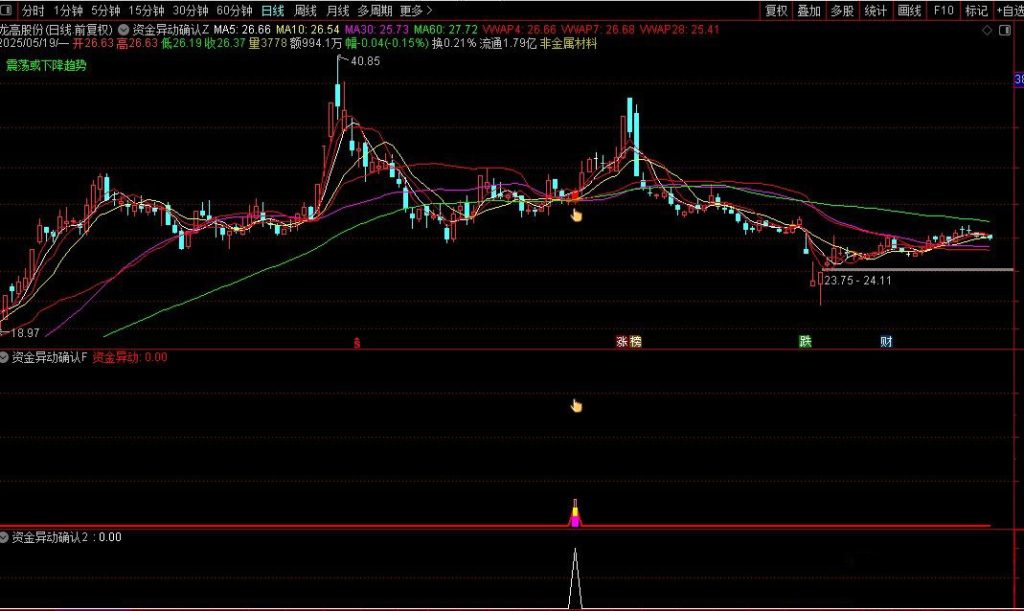Click the diamond icon at chart top-right
Viewport: 1024px width, 611px height.
click(987, 32)
